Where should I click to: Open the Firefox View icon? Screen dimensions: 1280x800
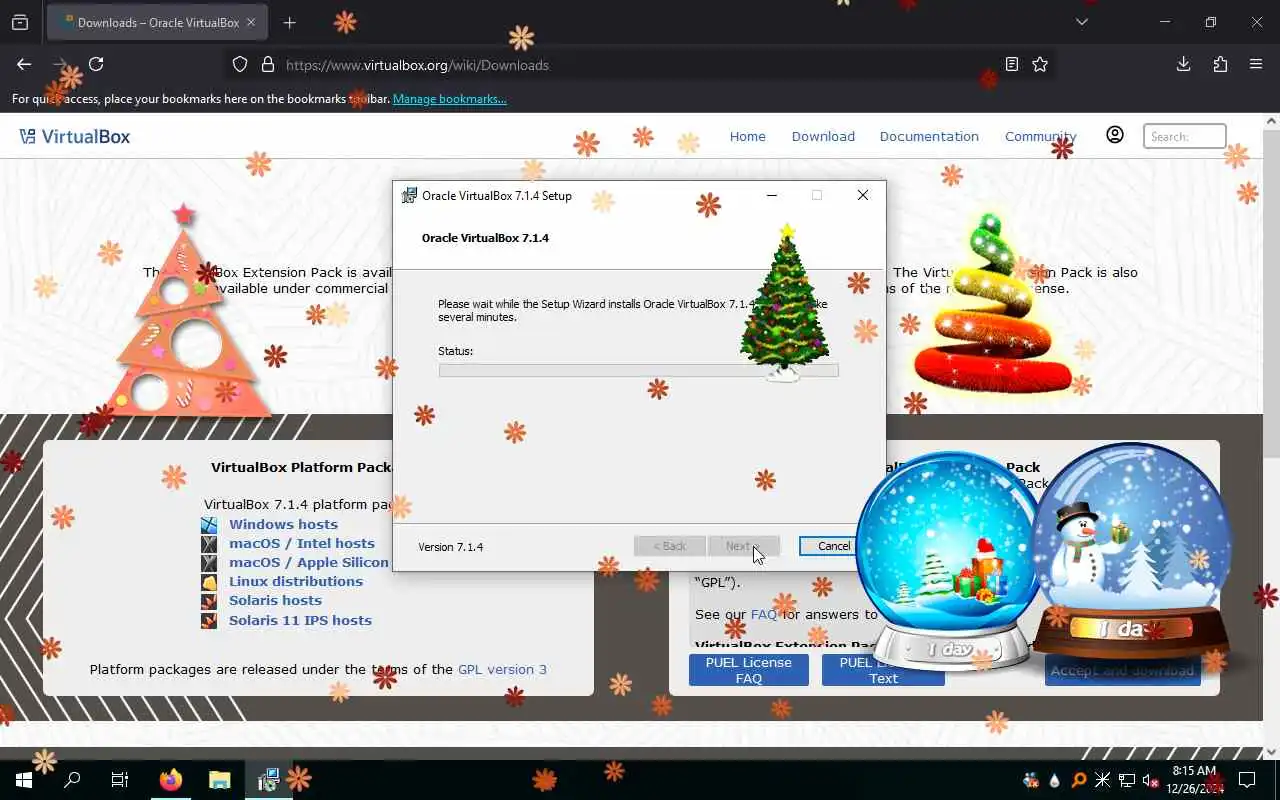(x=20, y=22)
